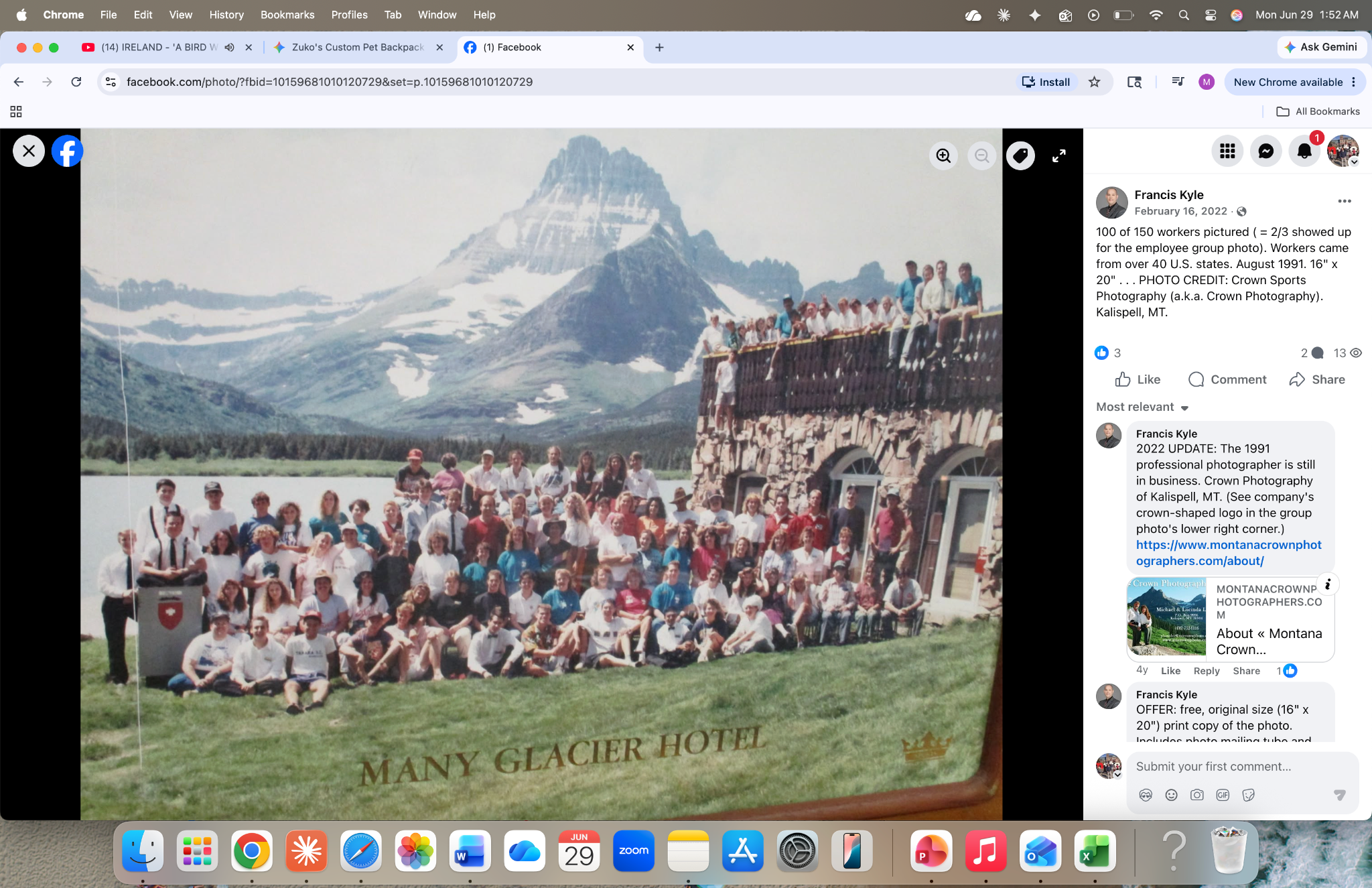
Task: Open post options three-dot menu
Action: point(1345,201)
